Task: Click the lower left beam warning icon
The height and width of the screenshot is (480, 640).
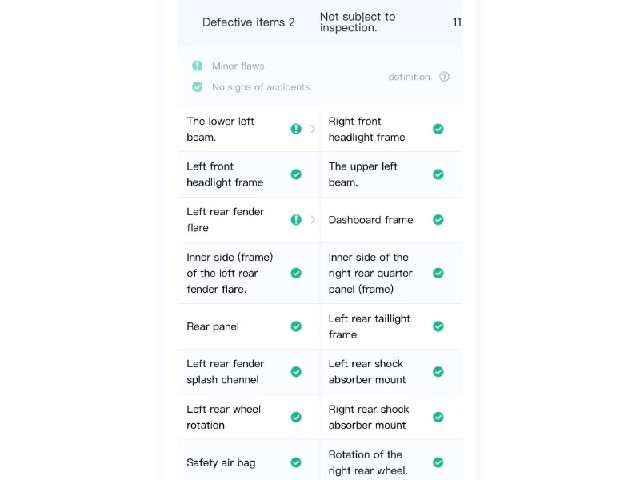Action: (x=296, y=129)
